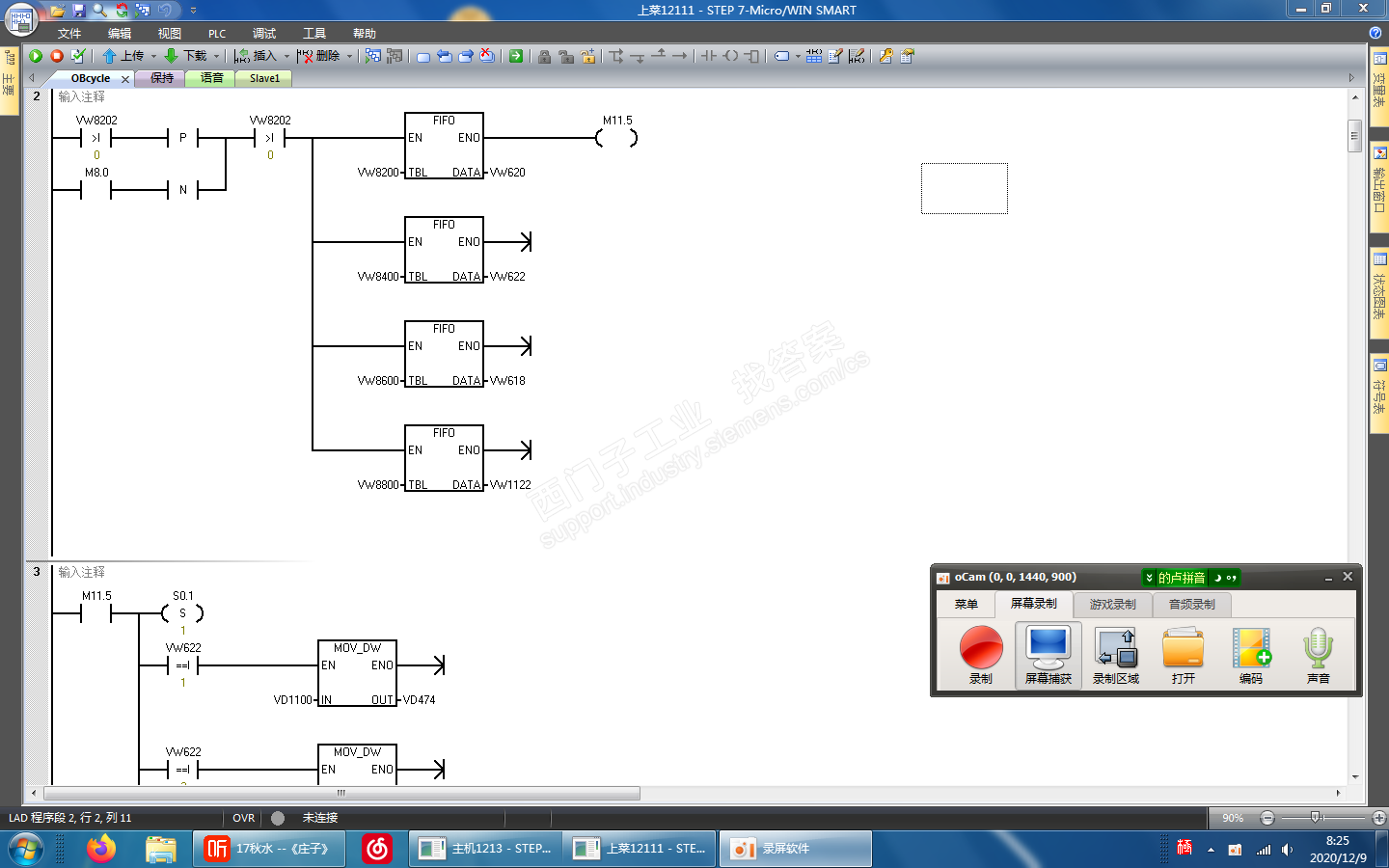The width and height of the screenshot is (1389, 868).
Task: Open the 调试 menu
Action: point(264,34)
